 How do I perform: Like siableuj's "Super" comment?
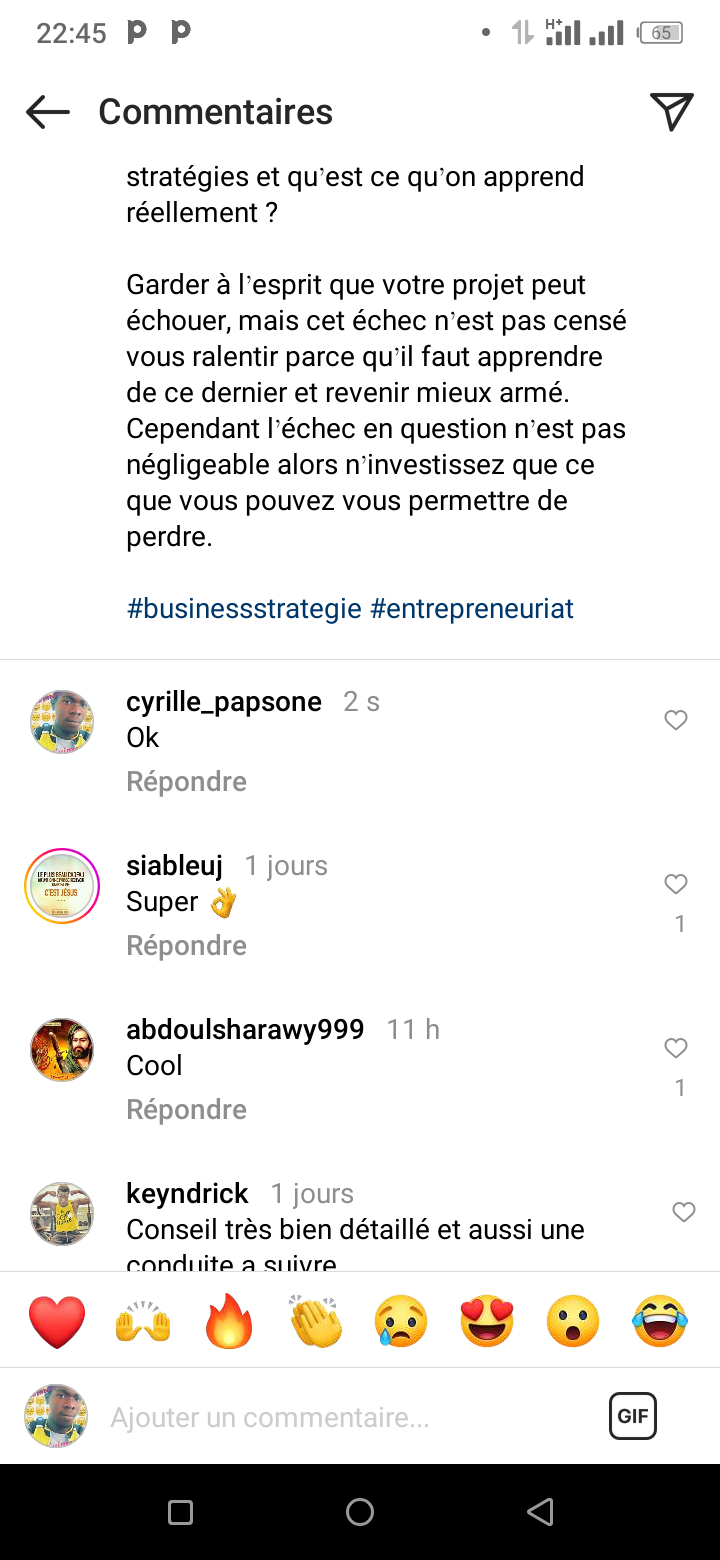[x=676, y=884]
